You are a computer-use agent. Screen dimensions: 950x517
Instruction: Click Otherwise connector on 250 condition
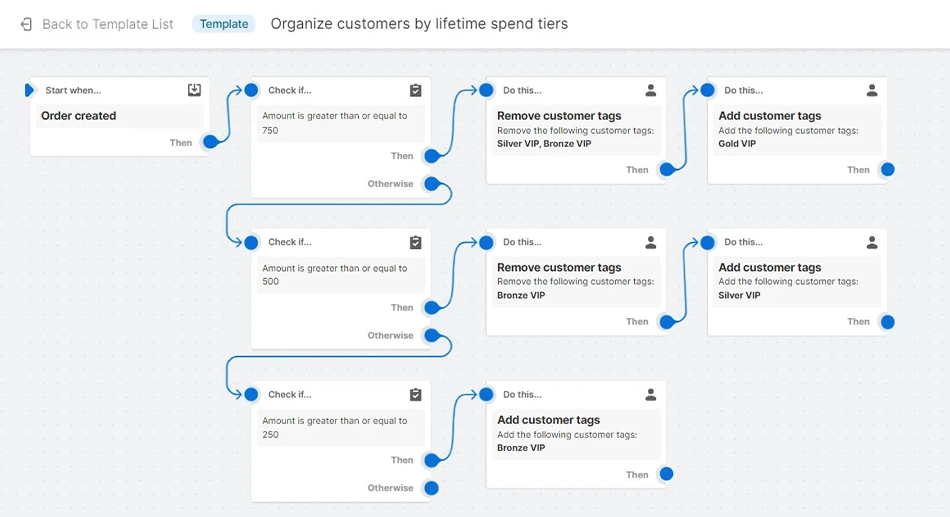point(431,488)
